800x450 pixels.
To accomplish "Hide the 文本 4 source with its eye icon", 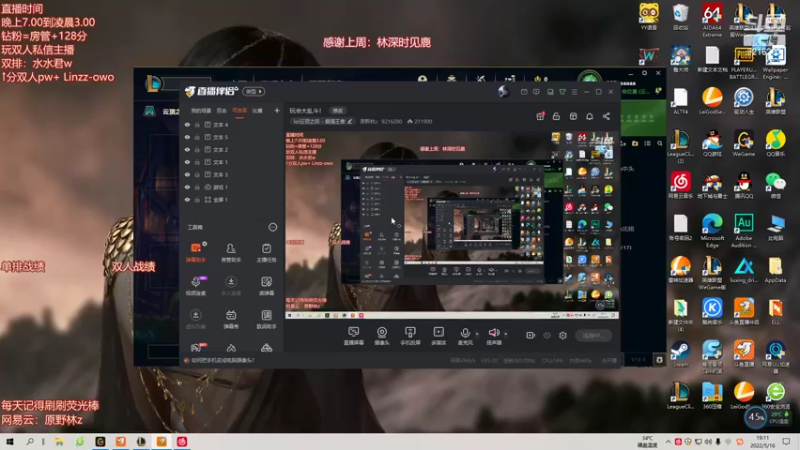I will click(187, 125).
